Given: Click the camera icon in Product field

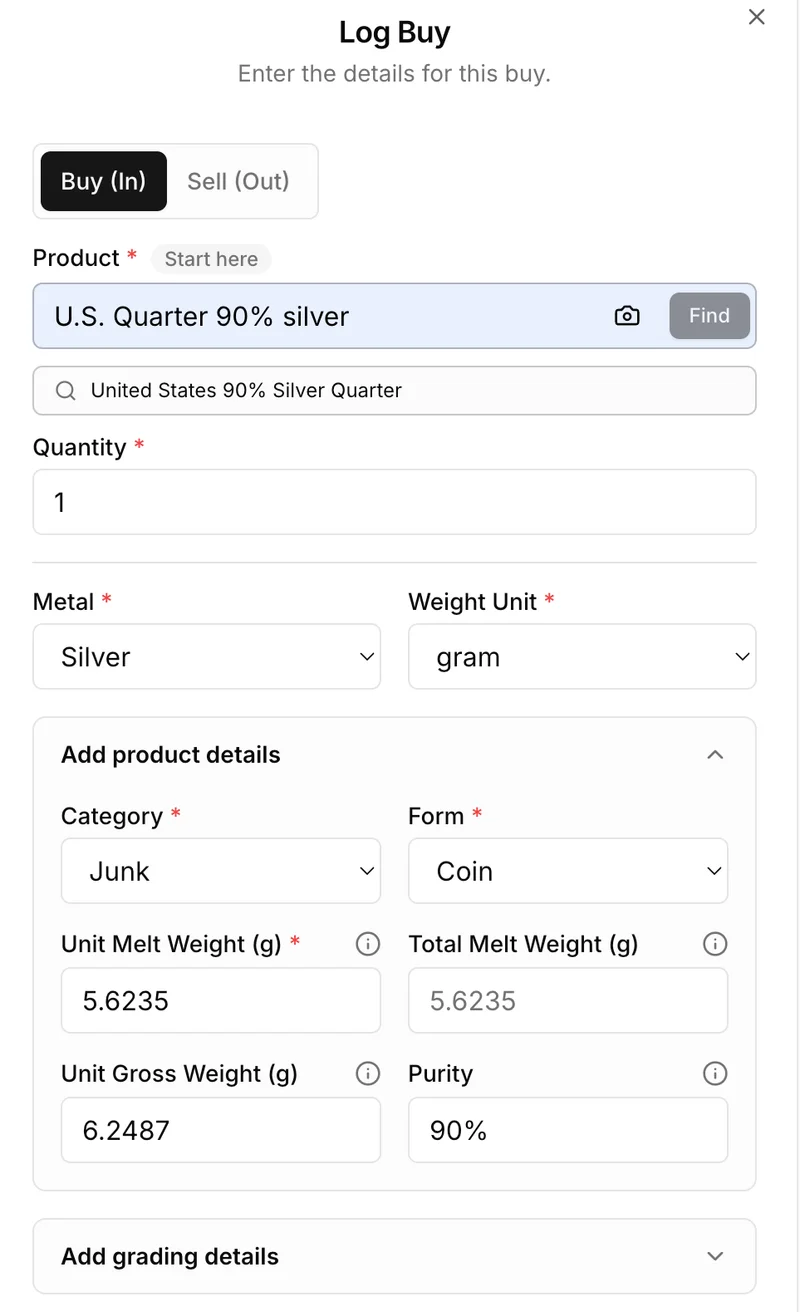Looking at the screenshot, I should pyautogui.click(x=627, y=316).
